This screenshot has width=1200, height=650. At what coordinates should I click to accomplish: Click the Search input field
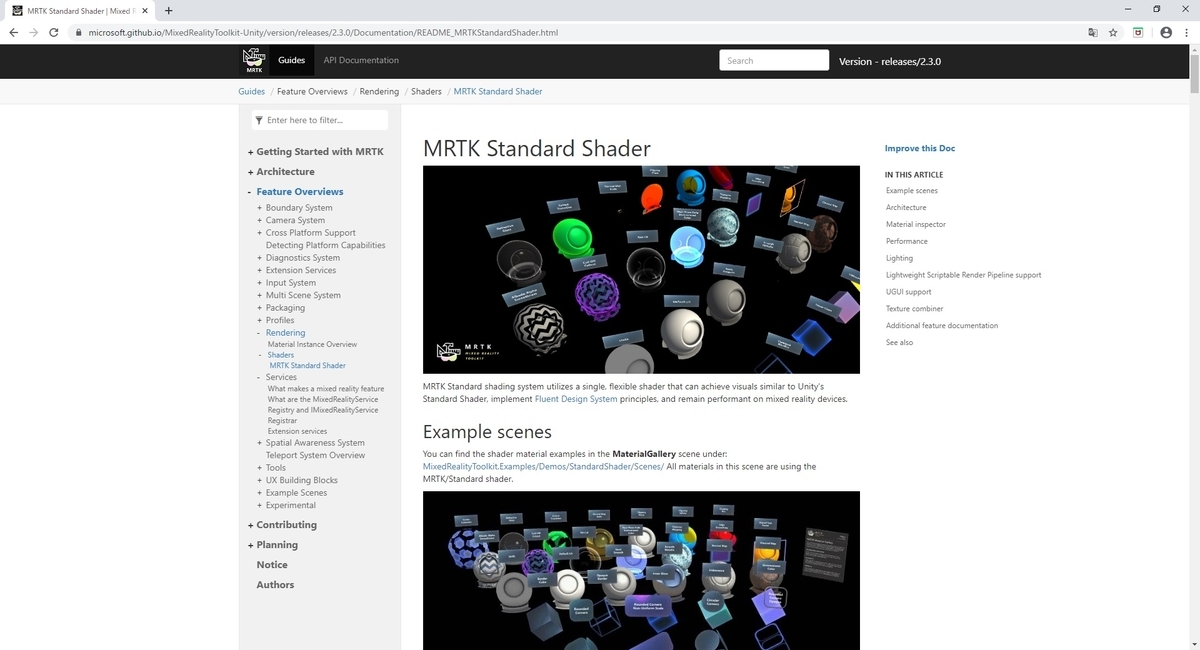(774, 60)
